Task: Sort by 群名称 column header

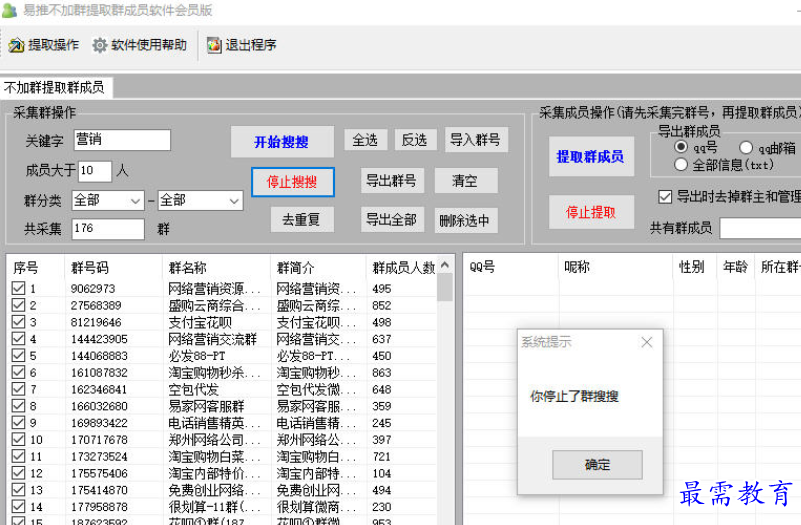Action: (x=216, y=268)
